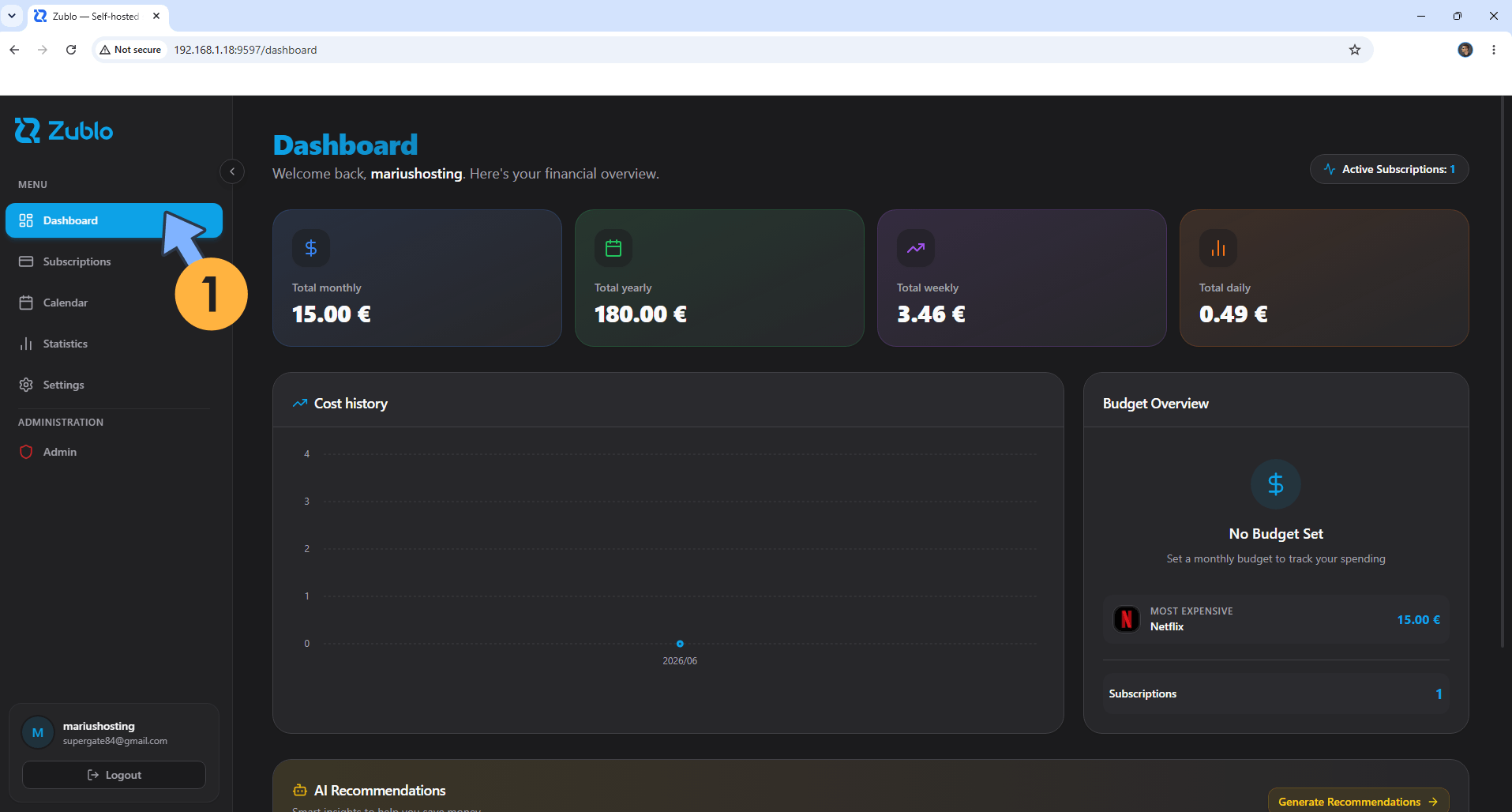Open the browser three-dot menu
This screenshot has width=1512, height=812.
click(1494, 50)
